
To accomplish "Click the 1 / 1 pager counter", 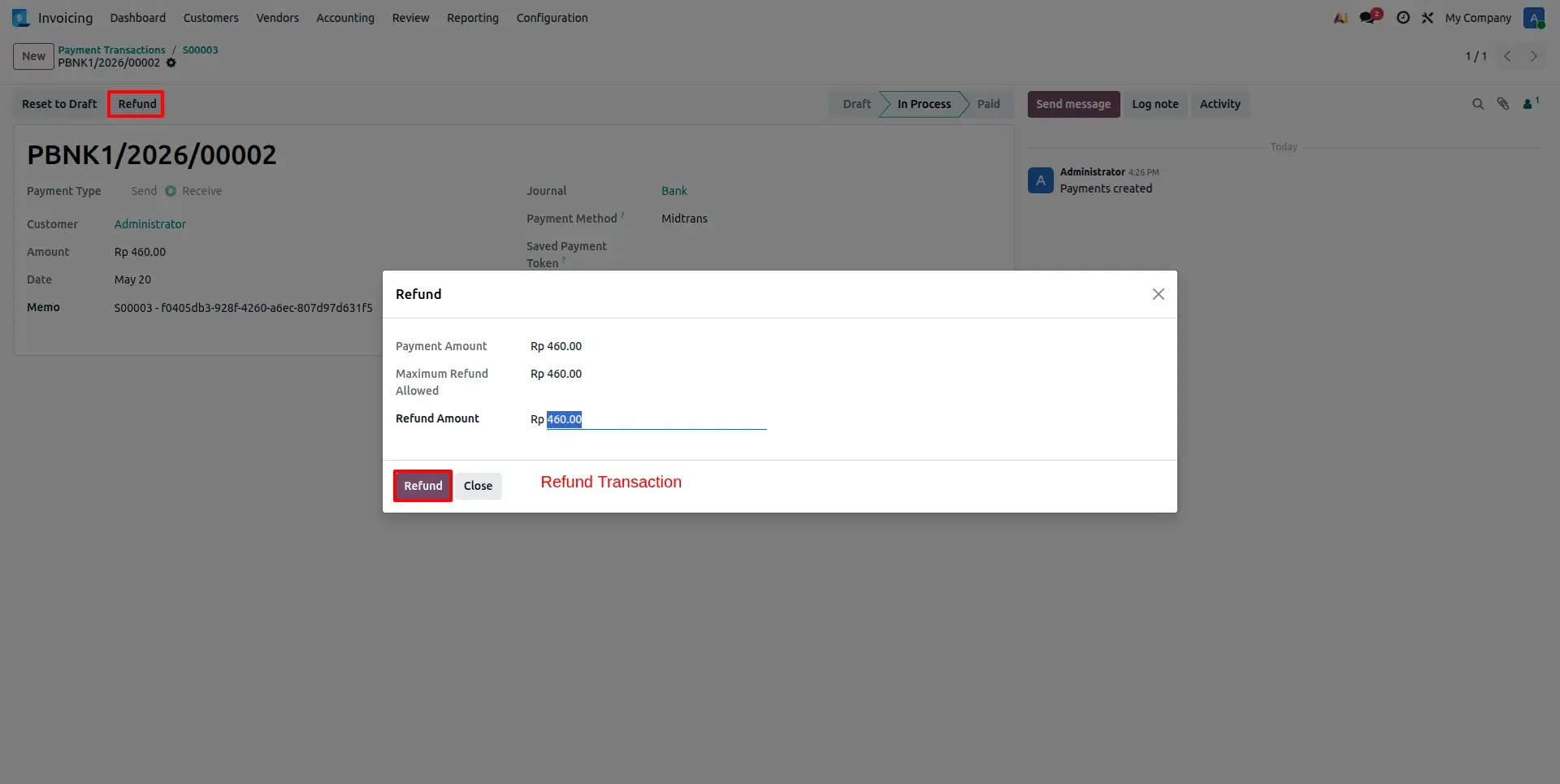I will [x=1475, y=56].
